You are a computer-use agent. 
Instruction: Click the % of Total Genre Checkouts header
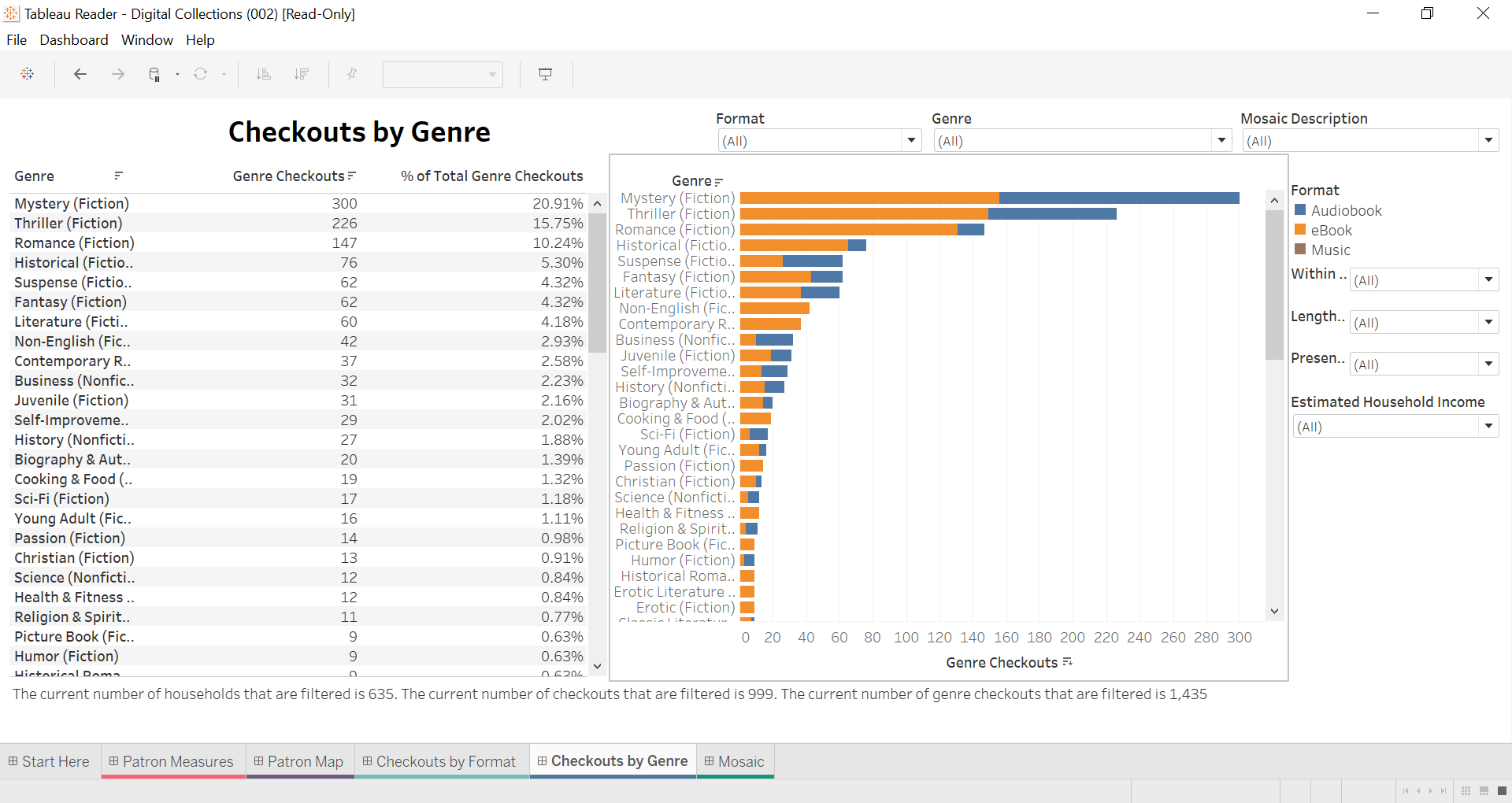492,176
